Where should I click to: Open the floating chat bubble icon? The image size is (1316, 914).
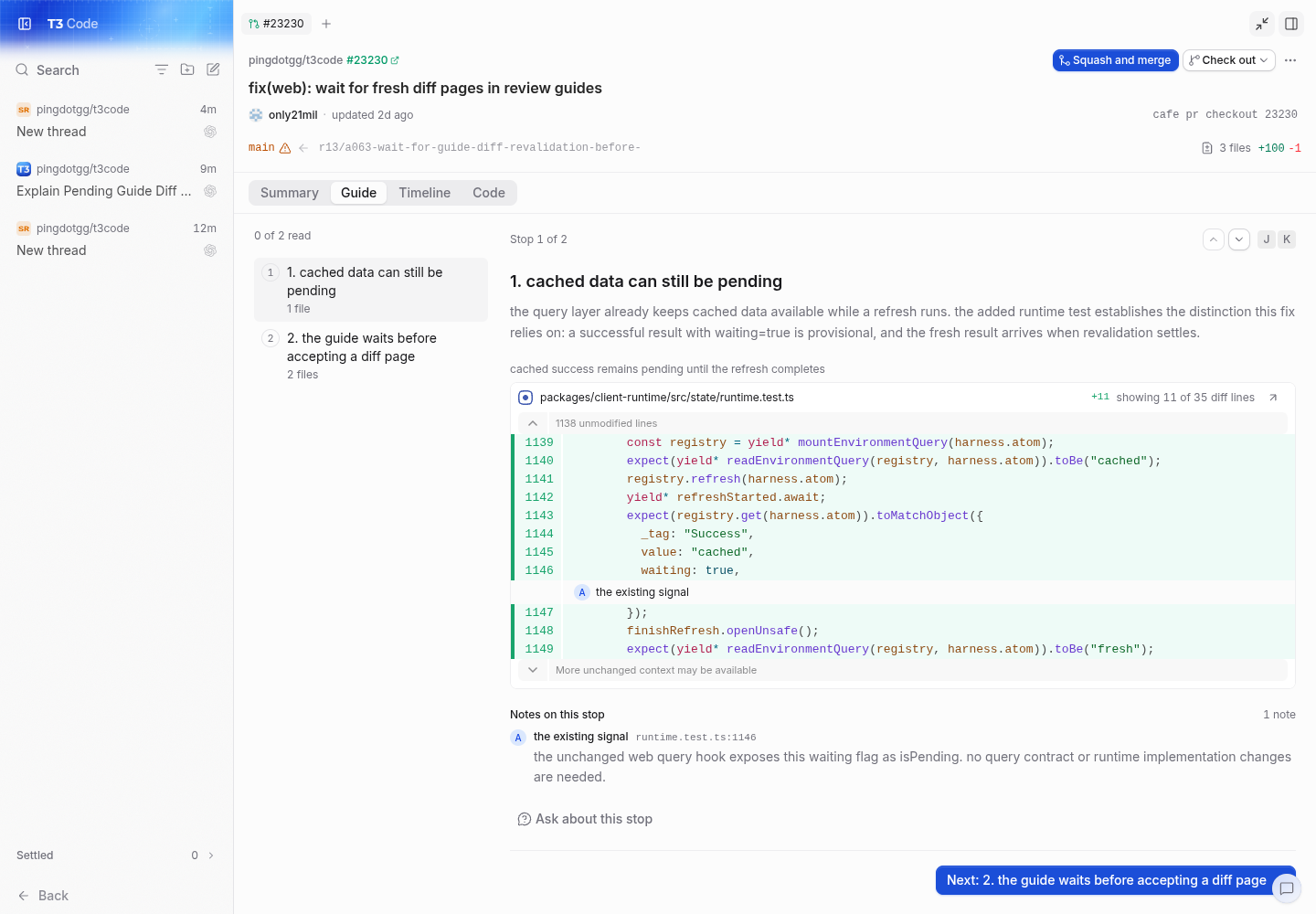1287,888
